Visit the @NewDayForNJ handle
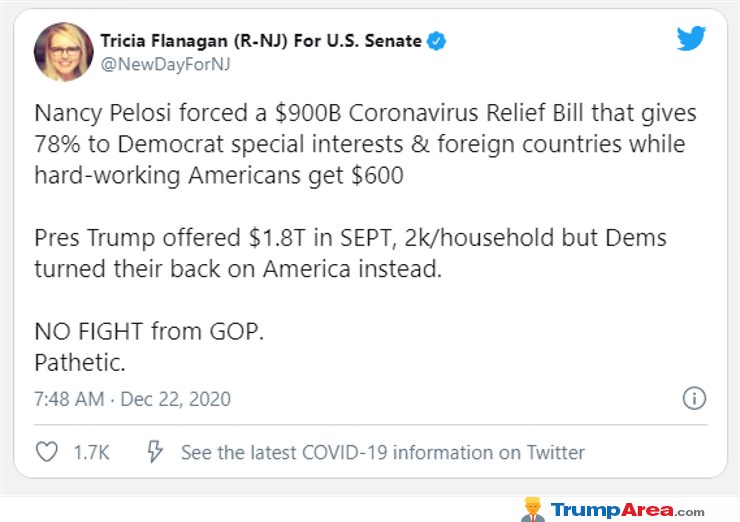740x522 pixels. 165,64
